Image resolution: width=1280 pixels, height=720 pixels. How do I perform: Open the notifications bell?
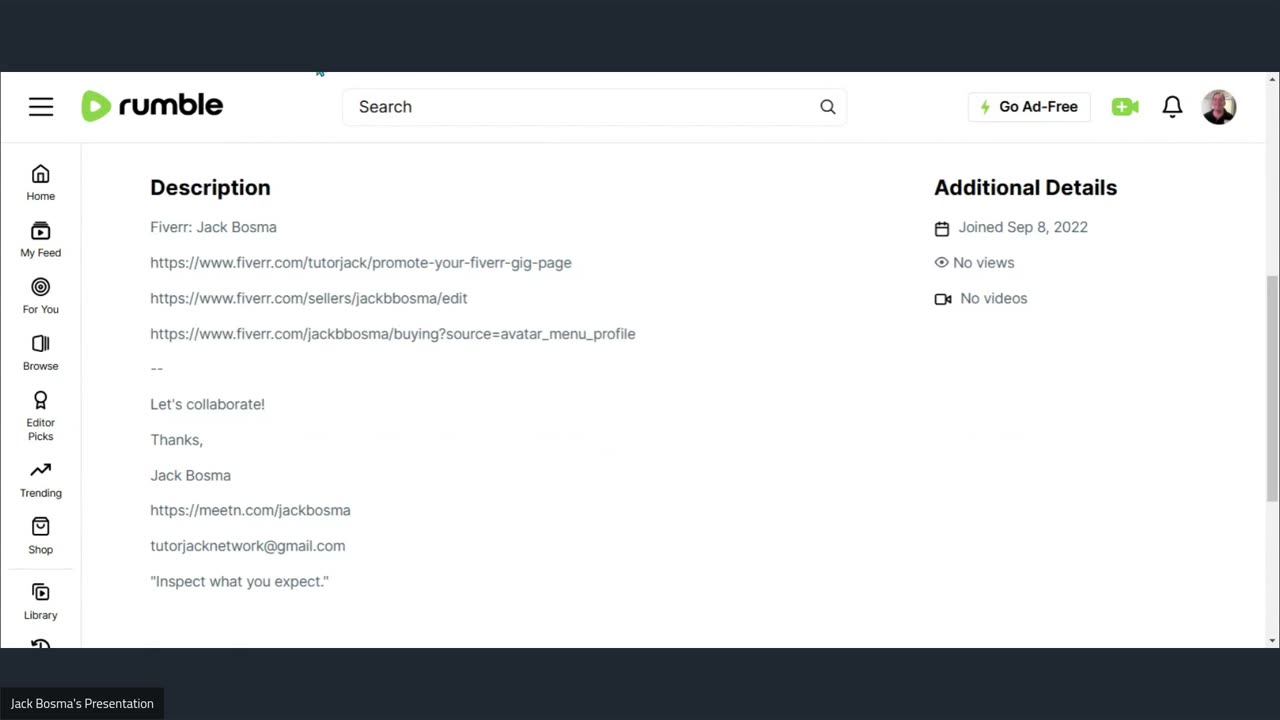tap(1172, 107)
